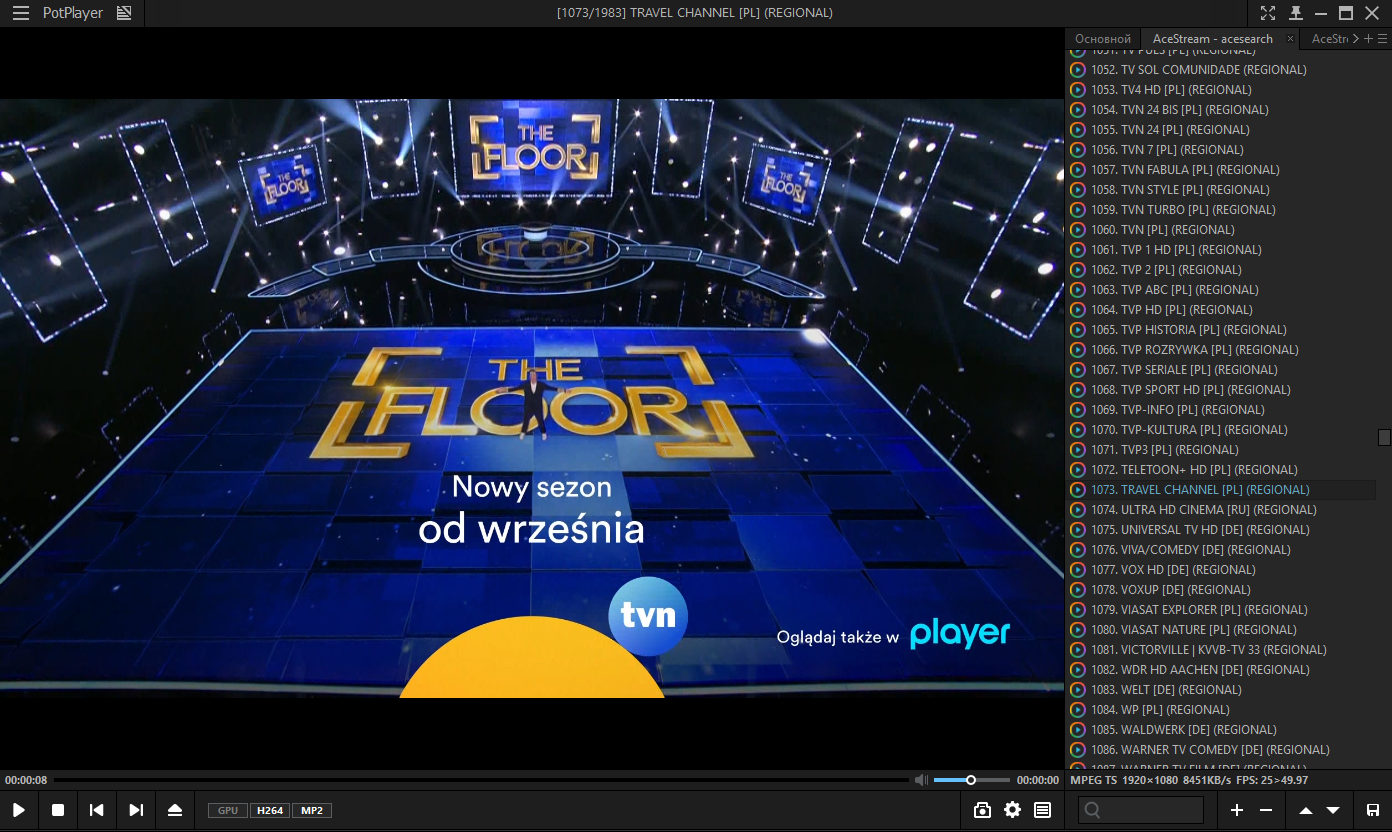Click the play icon beside 1062. TVP 2
Image resolution: width=1392 pixels, height=832 pixels.
[1078, 270]
